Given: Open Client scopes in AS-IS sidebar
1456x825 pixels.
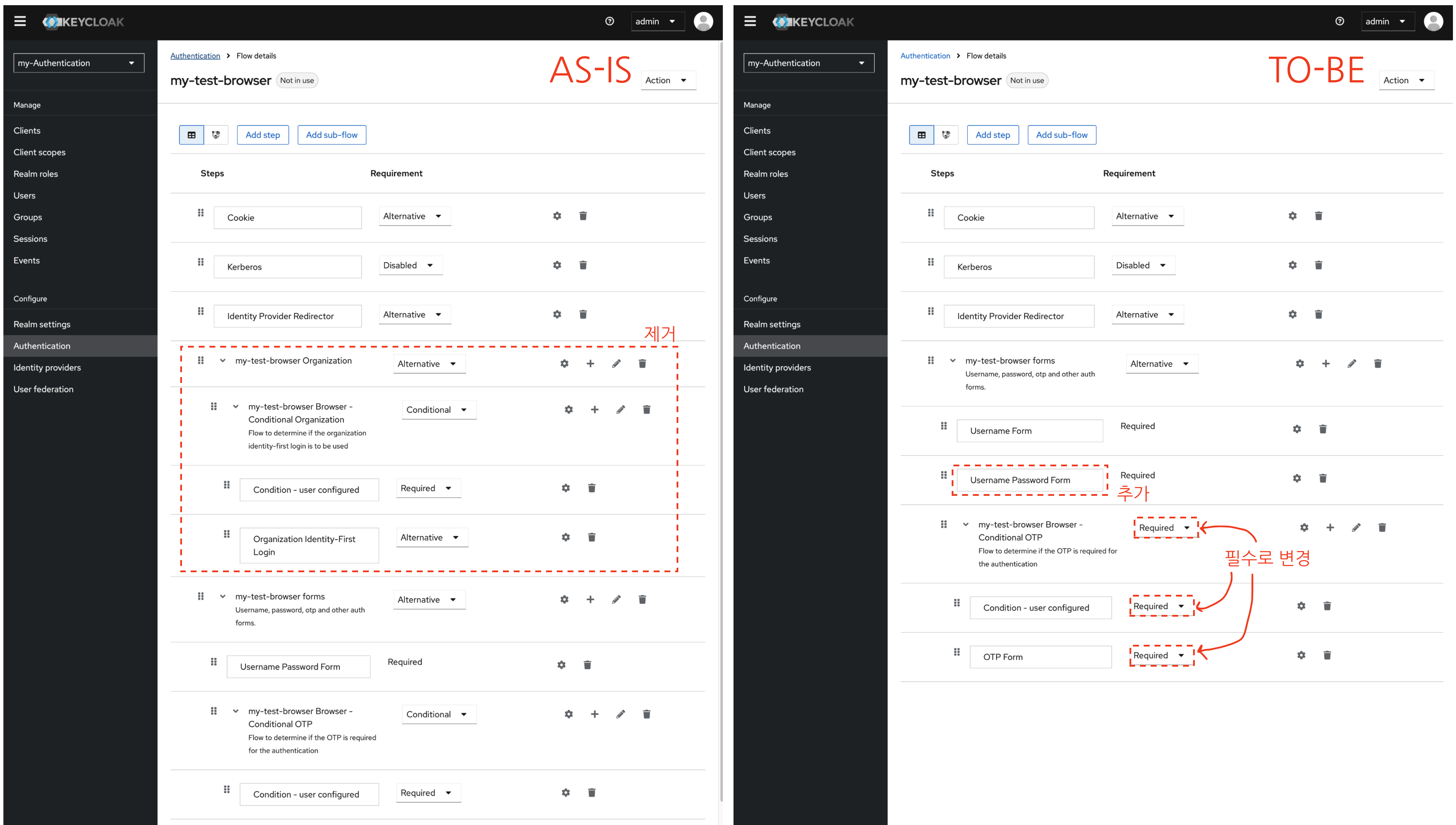Looking at the screenshot, I should click(40, 152).
